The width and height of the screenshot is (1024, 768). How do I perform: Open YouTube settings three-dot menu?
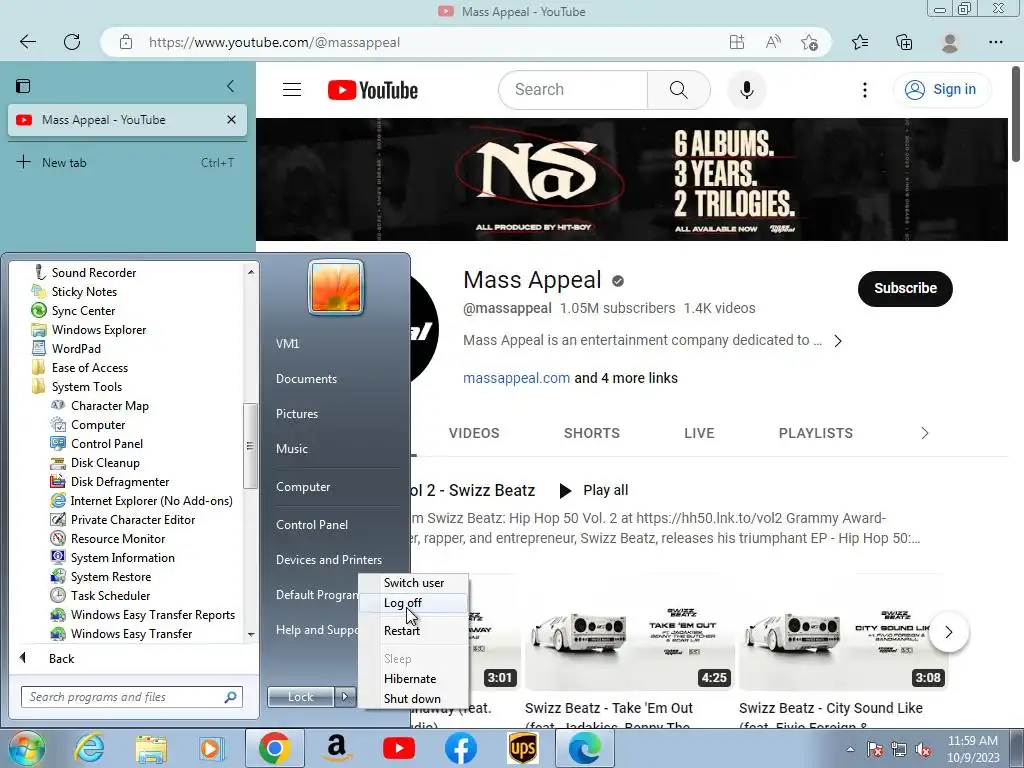[865, 90]
